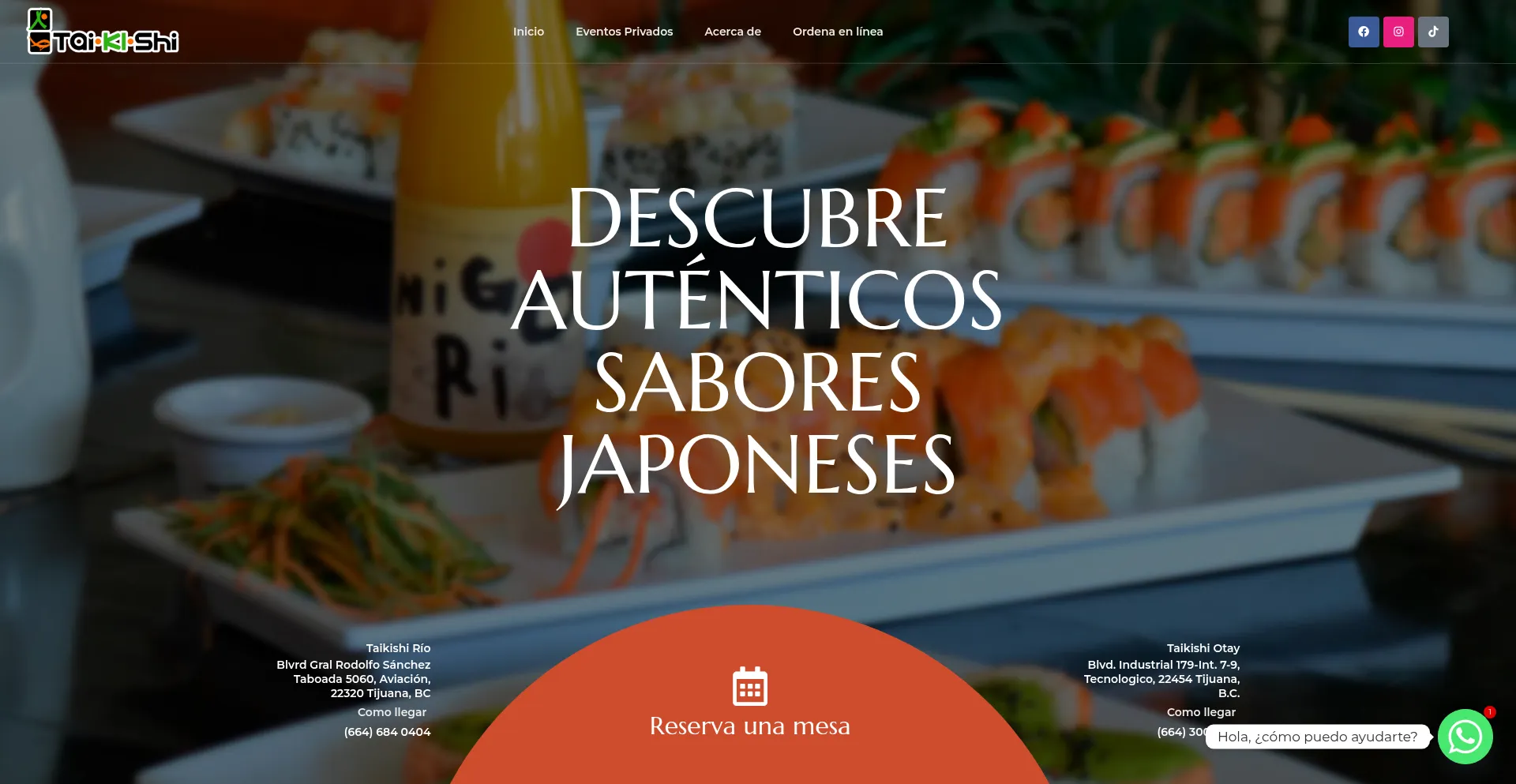Click the Blvd. Industrial 179 address text
Screen dimensions: 1516x784
[1161, 679]
